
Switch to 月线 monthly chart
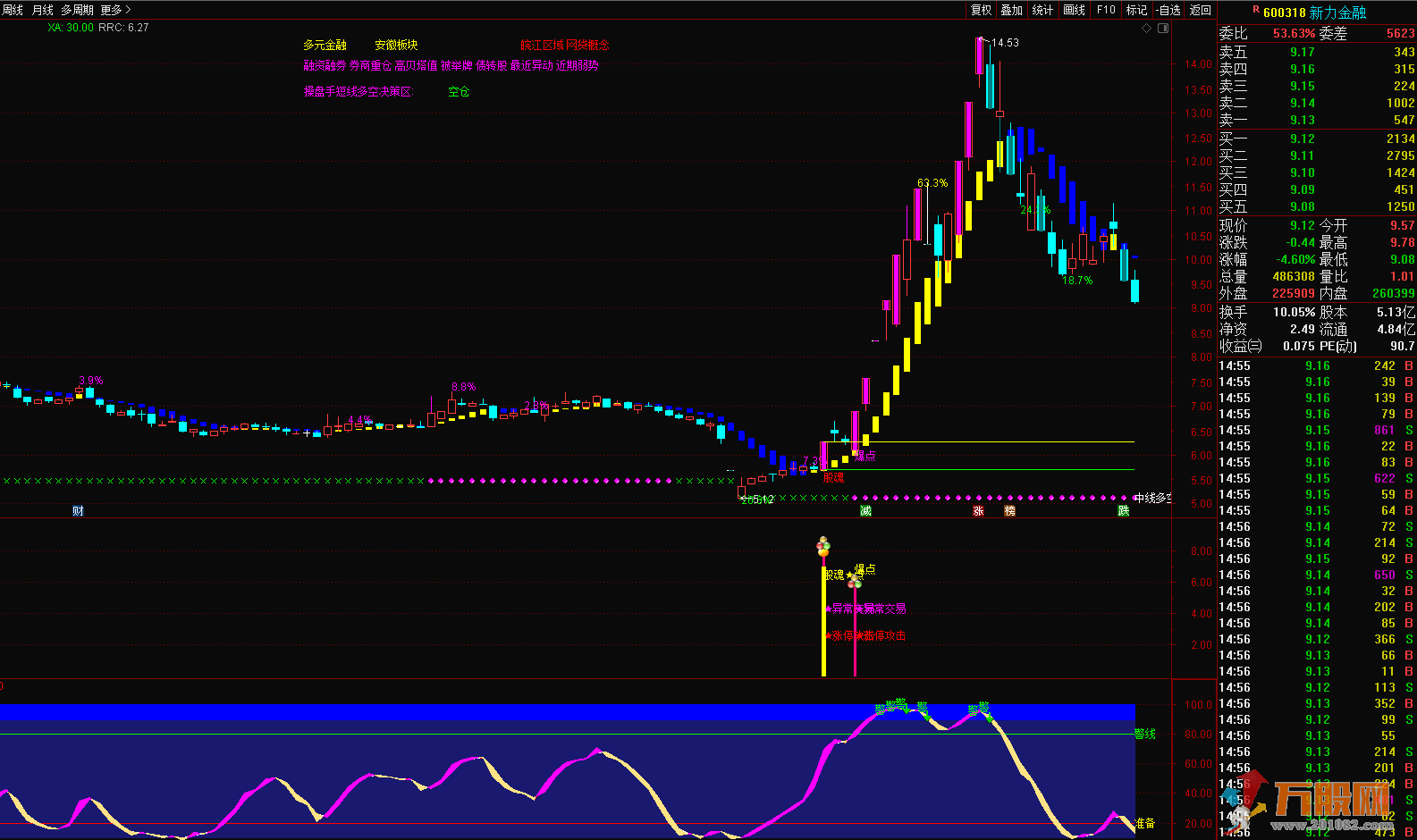(43, 10)
